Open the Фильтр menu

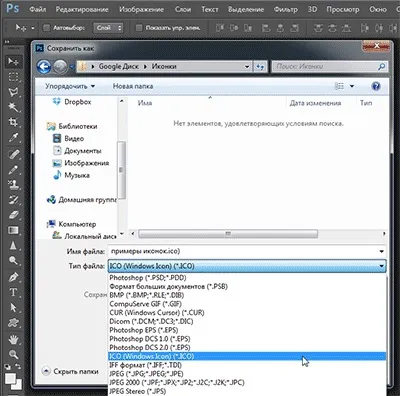(x=286, y=9)
